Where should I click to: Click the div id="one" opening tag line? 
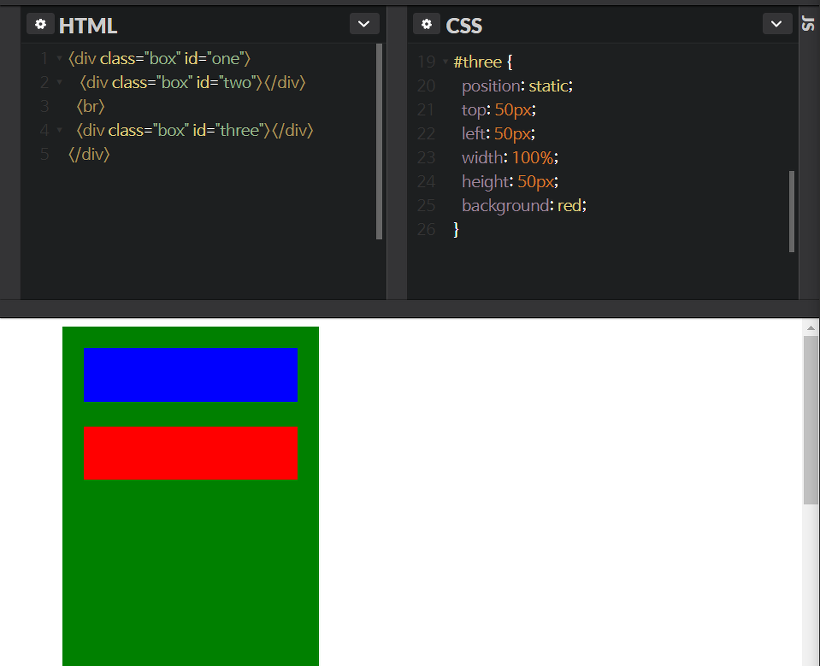click(x=160, y=58)
